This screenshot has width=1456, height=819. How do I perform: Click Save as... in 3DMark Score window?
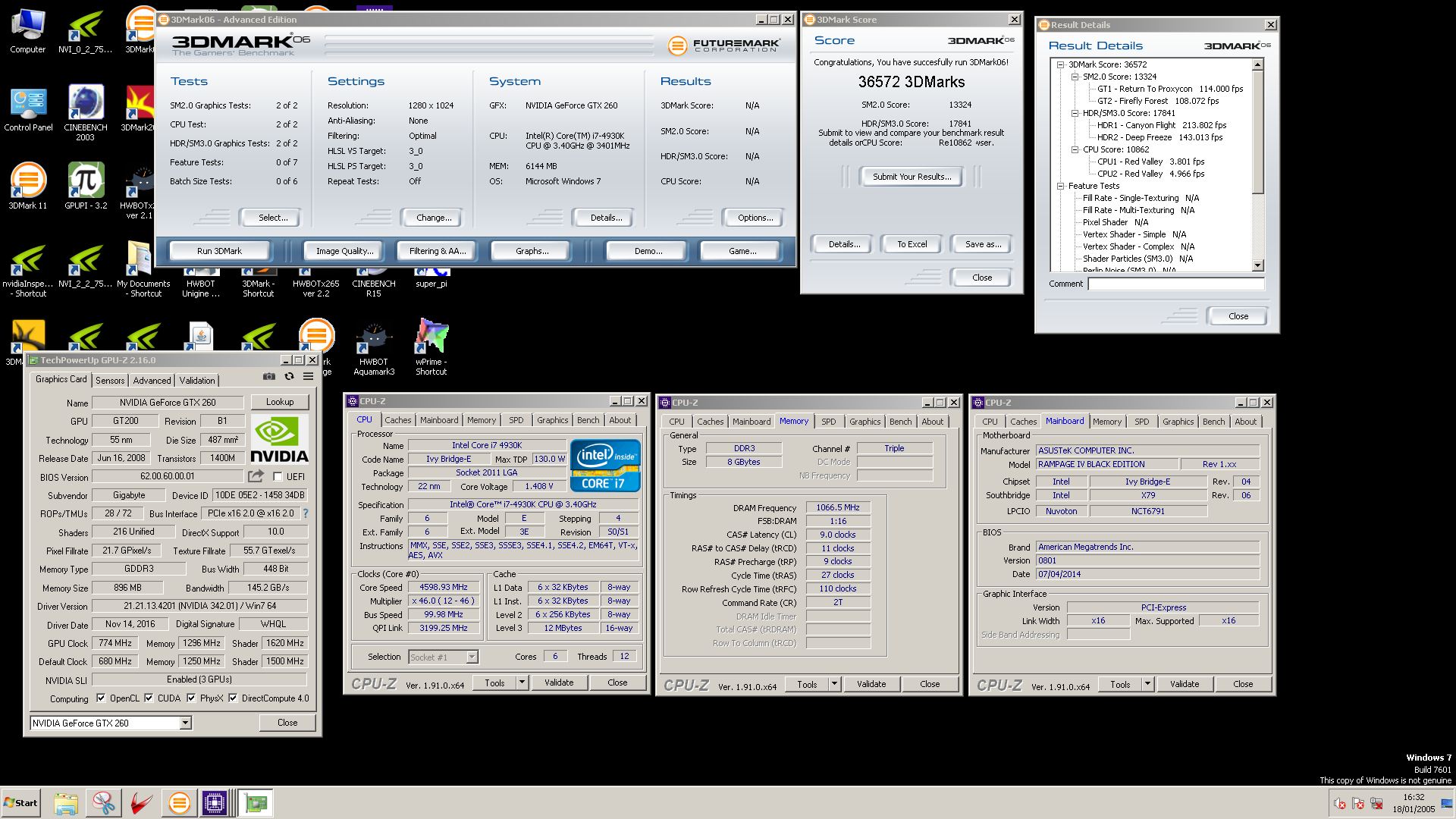[x=983, y=244]
